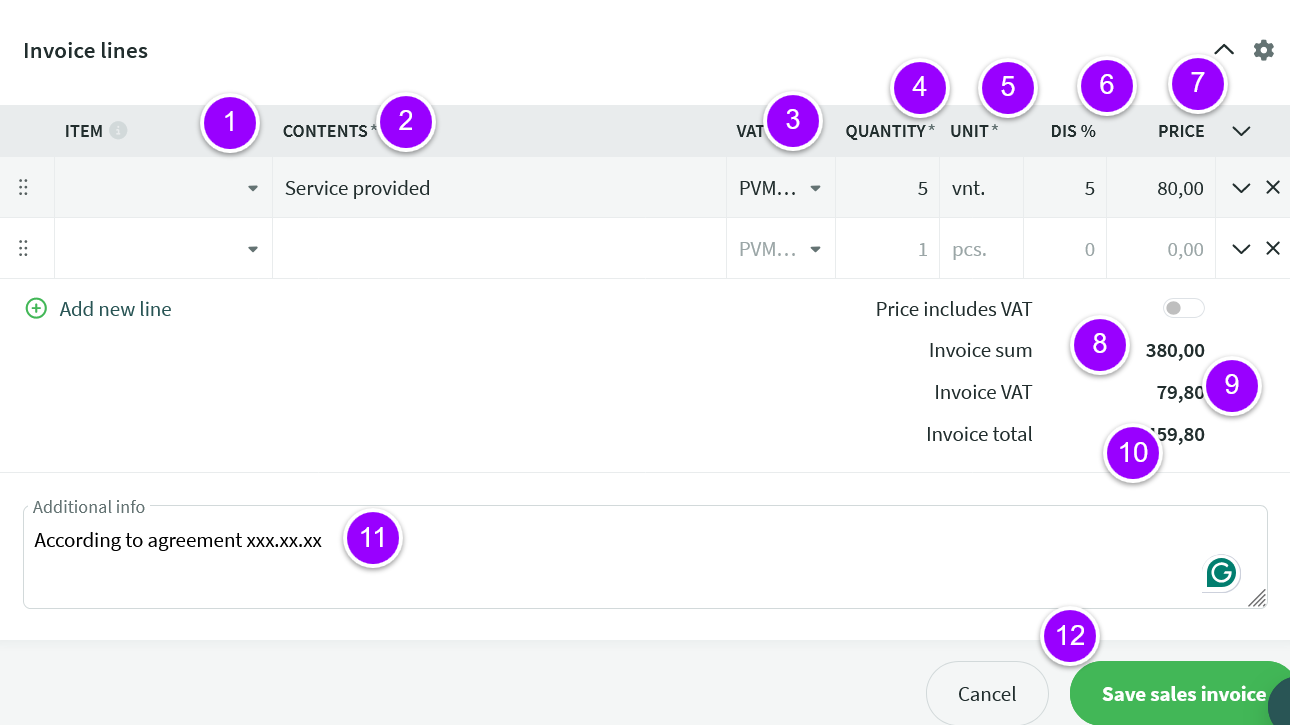Grab second line drag handle

click(x=23, y=249)
